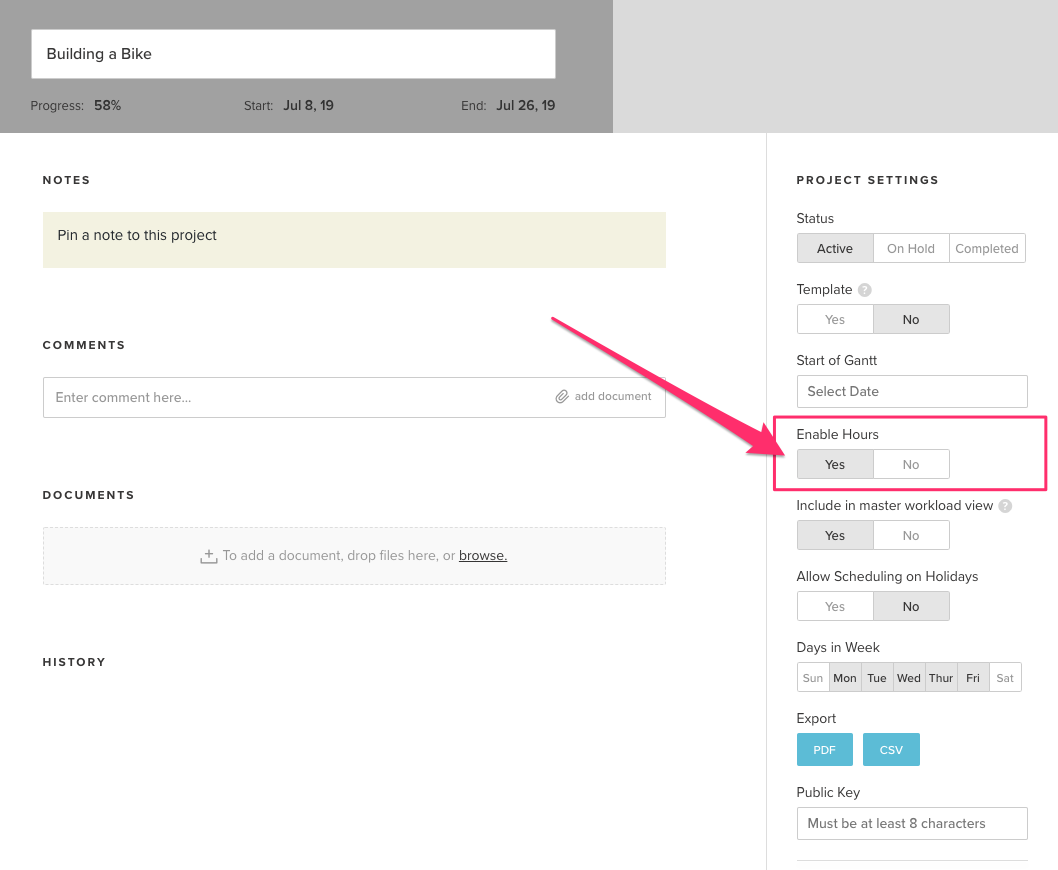The height and width of the screenshot is (870, 1058).
Task: Enable Template for this project
Action: coord(834,318)
